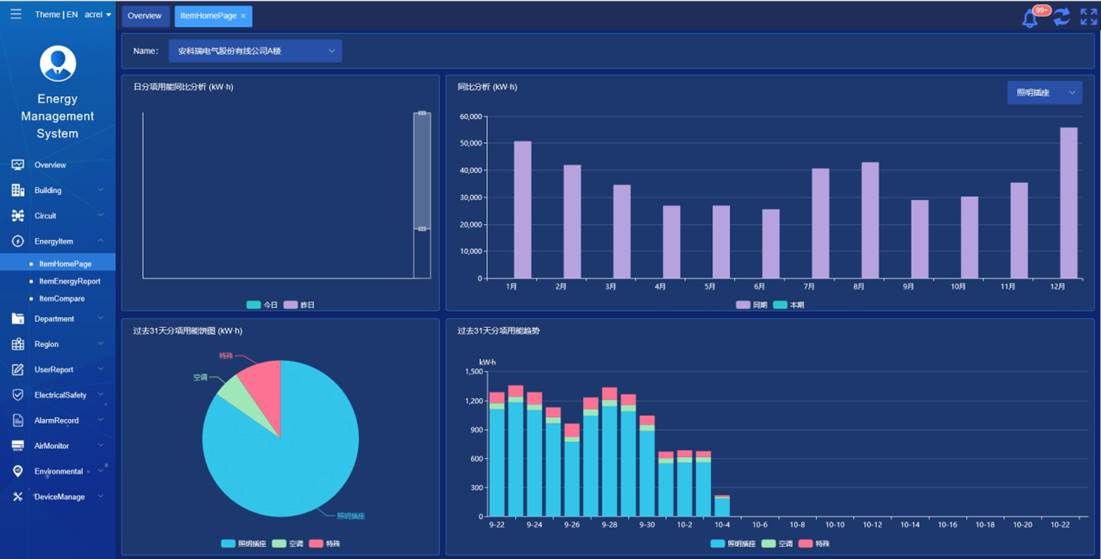Open the Name building selection dropdown
The image size is (1101, 559).
tap(255, 51)
